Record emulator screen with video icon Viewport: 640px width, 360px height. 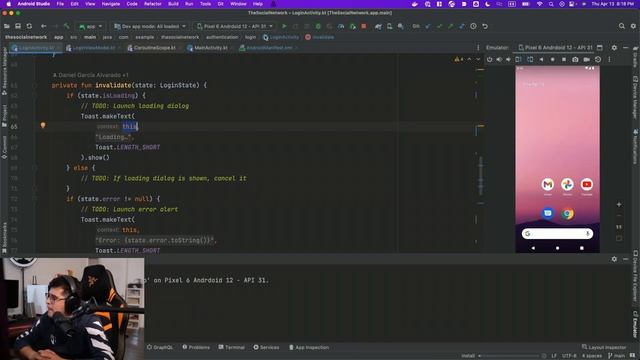(587, 59)
